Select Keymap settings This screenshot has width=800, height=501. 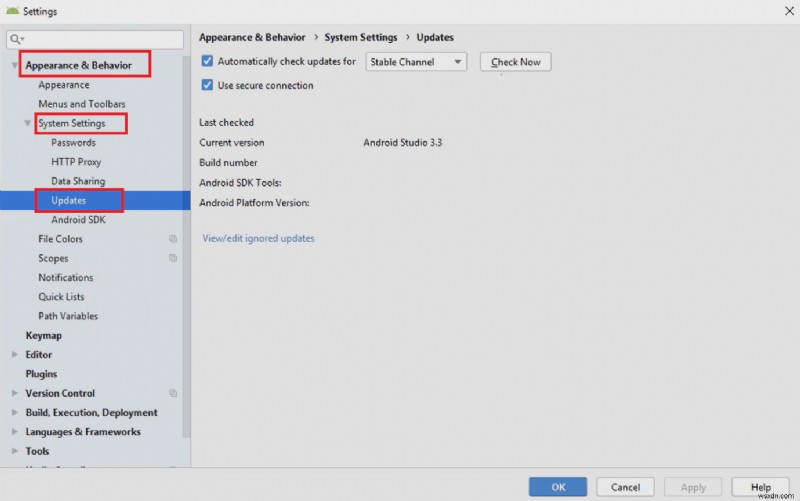tap(43, 336)
